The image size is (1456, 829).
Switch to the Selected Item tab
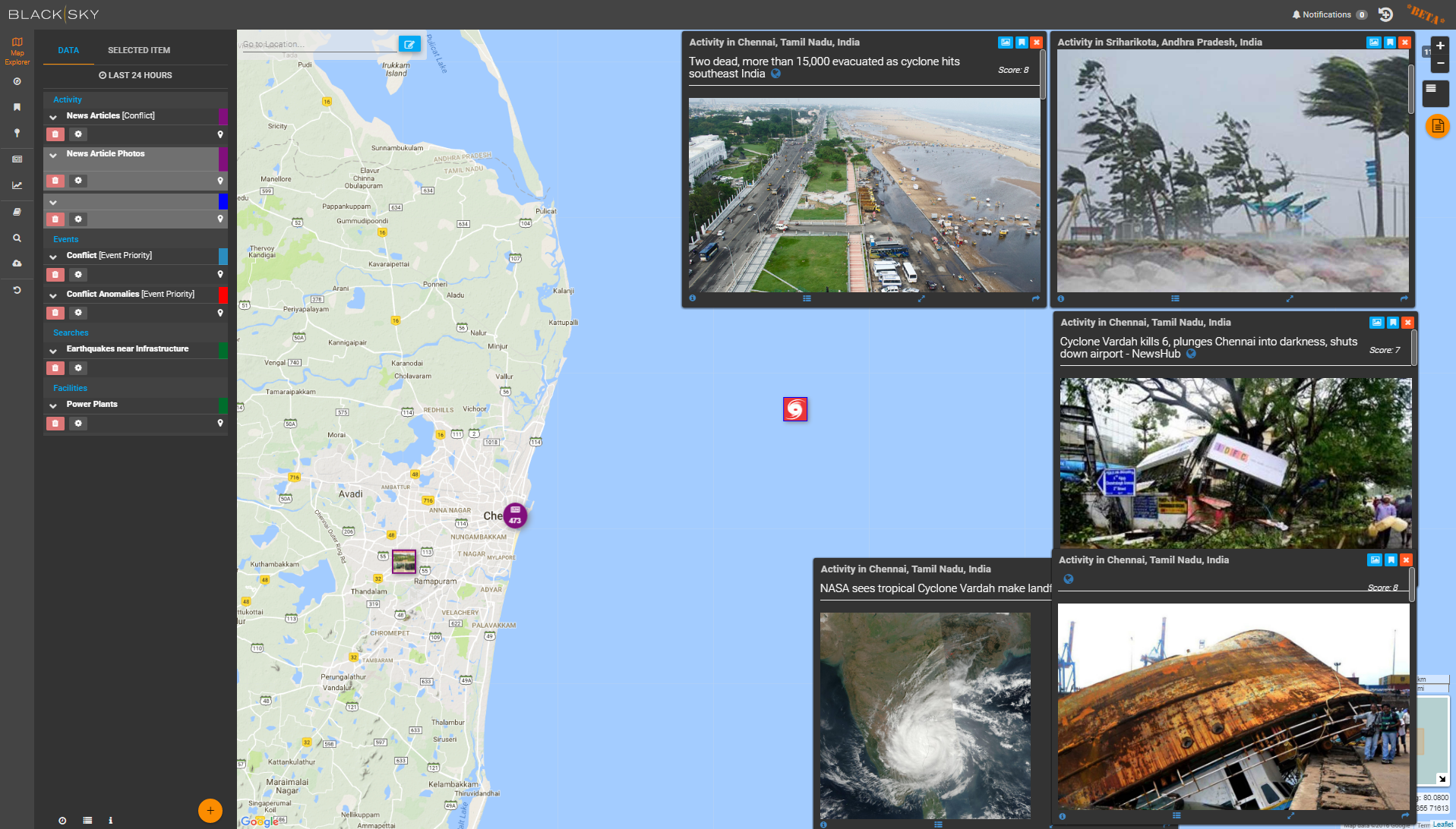coord(139,50)
